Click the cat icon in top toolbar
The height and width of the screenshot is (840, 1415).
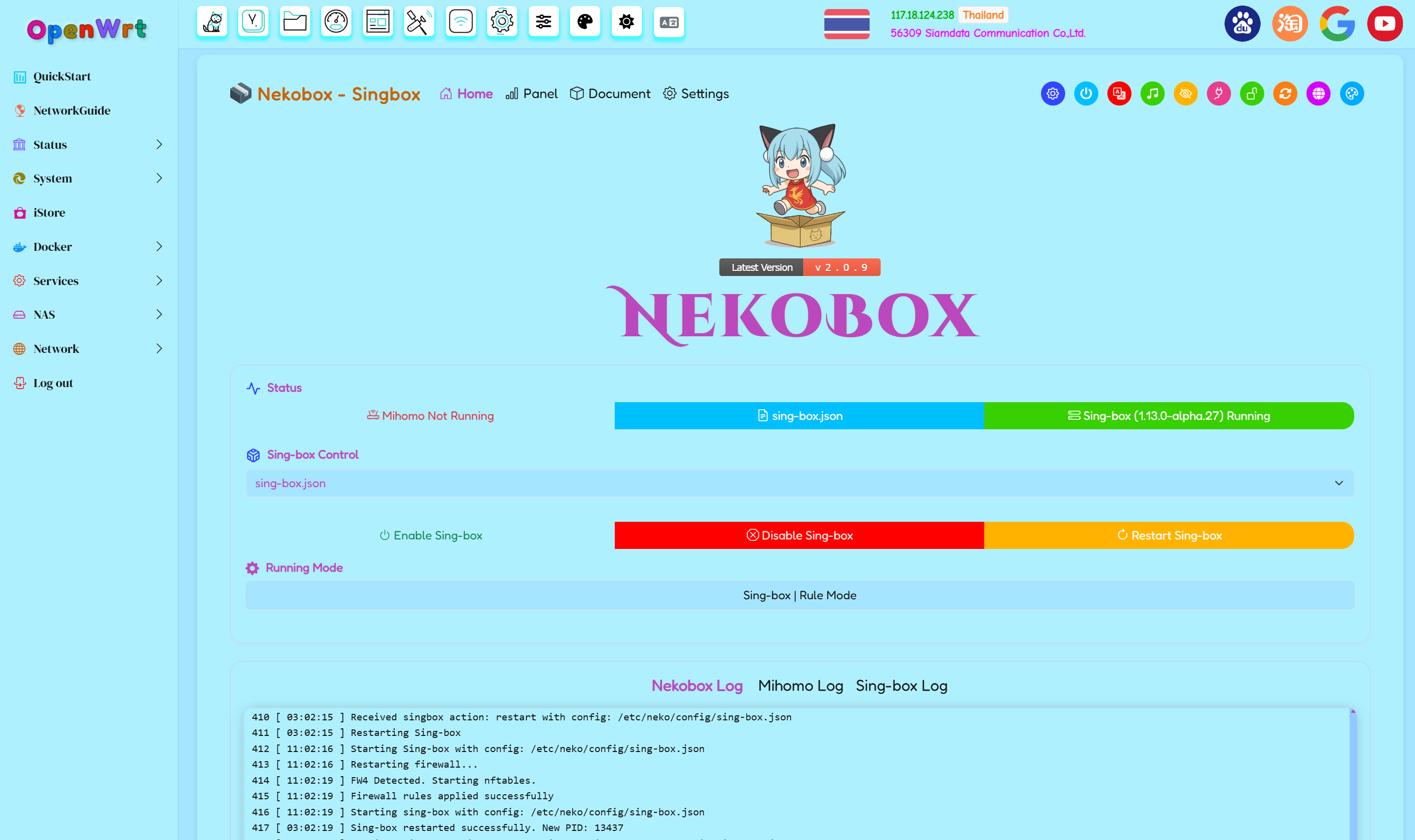click(x=212, y=22)
